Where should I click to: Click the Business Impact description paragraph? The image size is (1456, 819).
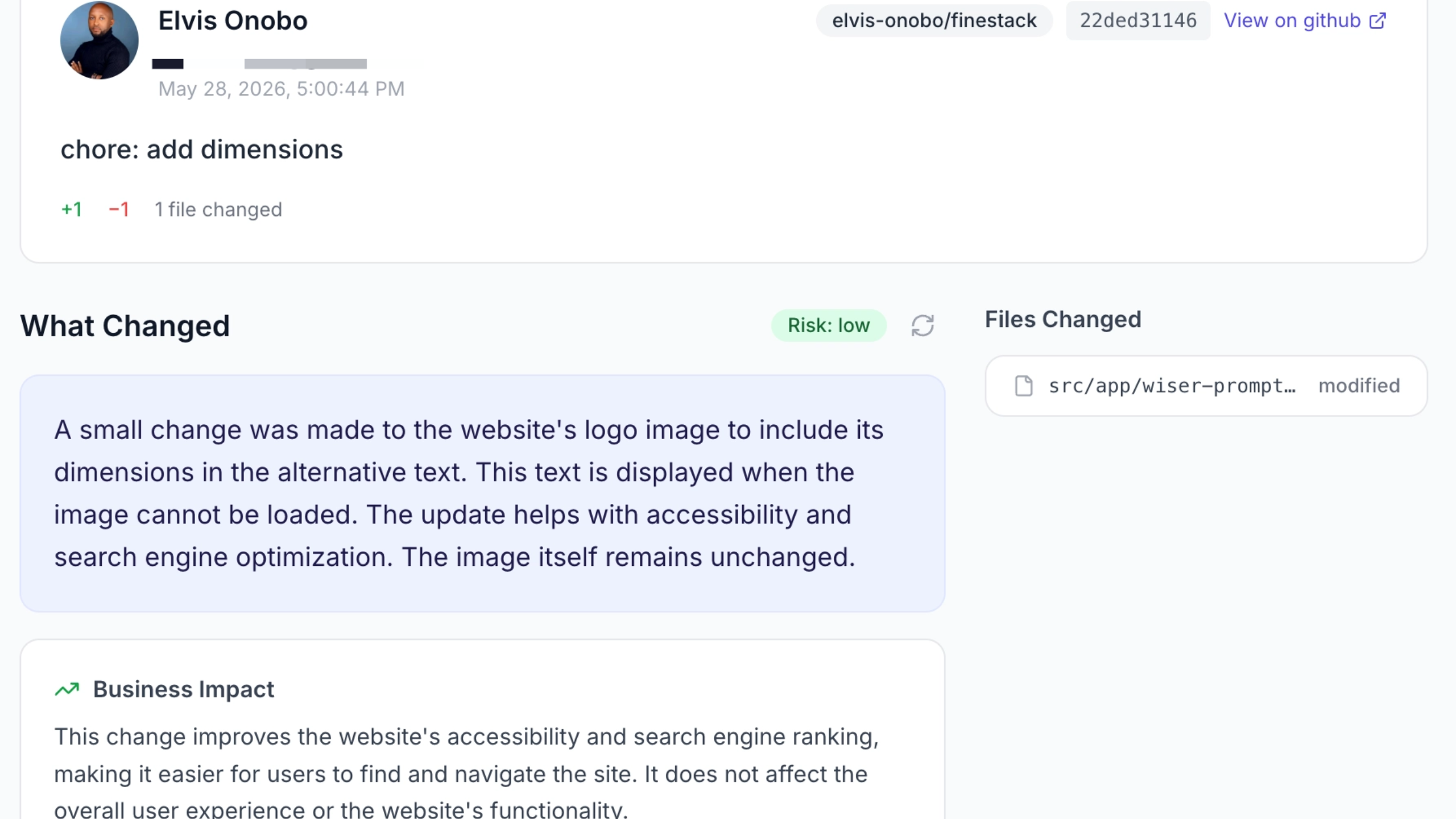[x=466, y=773]
